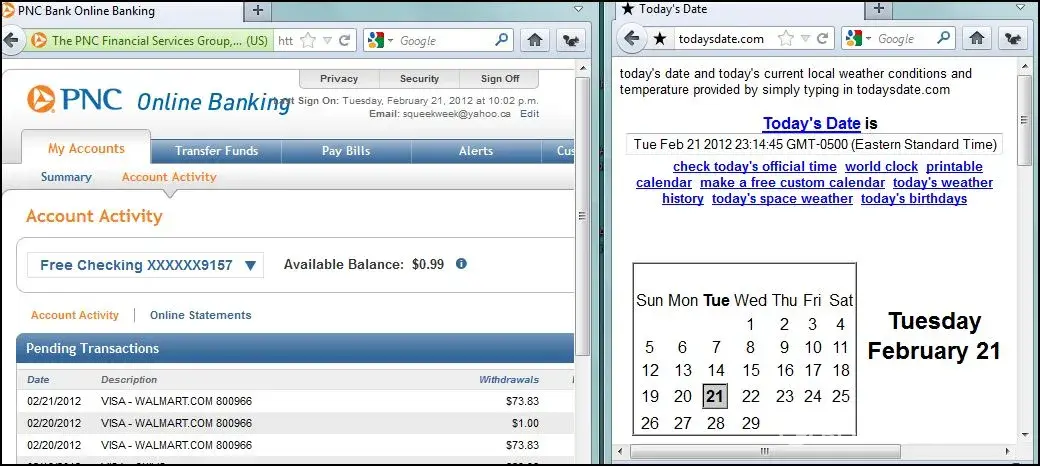This screenshot has height=466, width=1040.
Task: Click day 29 in the calendar
Action: coord(750,423)
